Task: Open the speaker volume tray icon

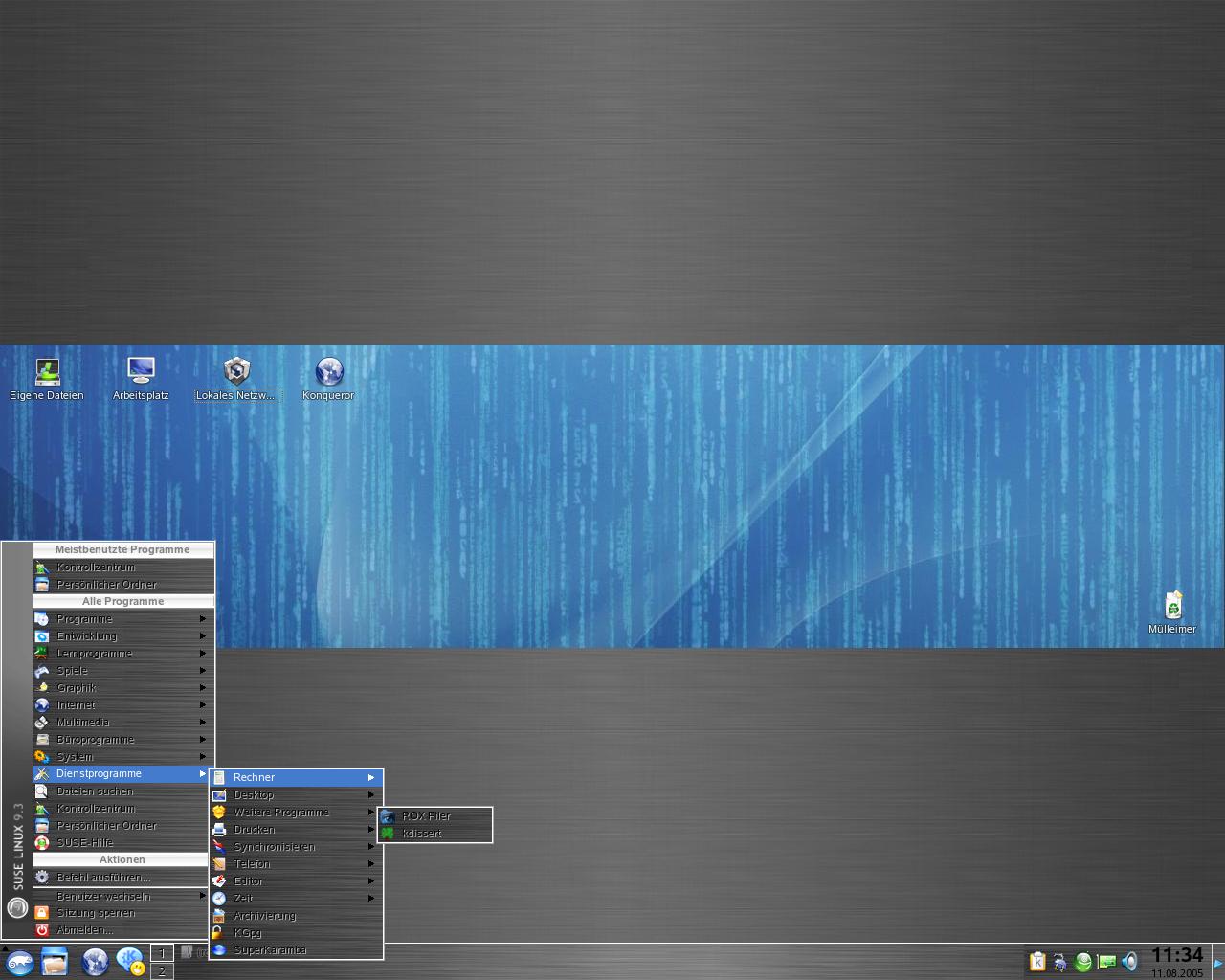Action: (1129, 962)
